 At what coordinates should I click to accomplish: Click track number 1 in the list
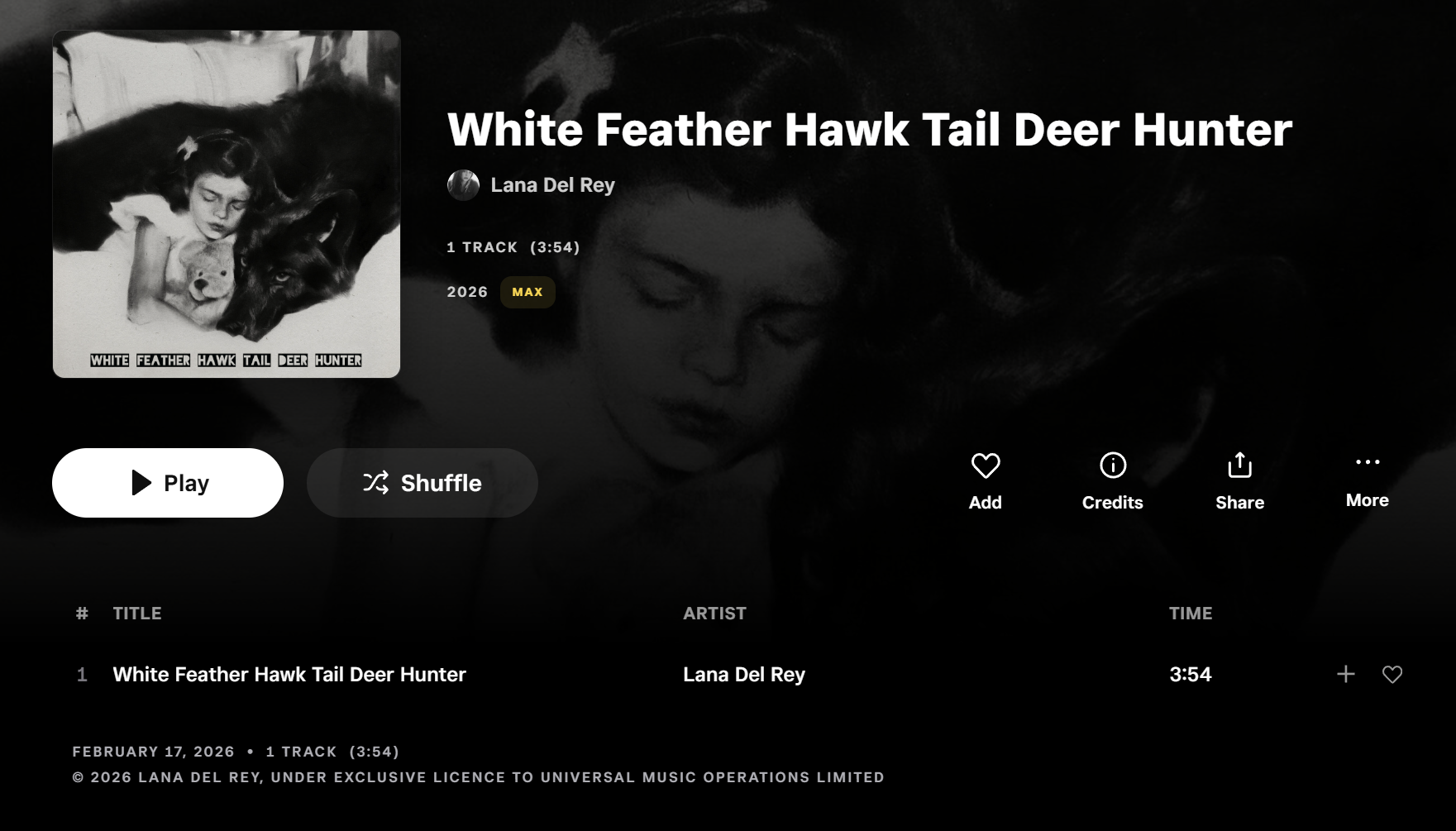pos(82,675)
